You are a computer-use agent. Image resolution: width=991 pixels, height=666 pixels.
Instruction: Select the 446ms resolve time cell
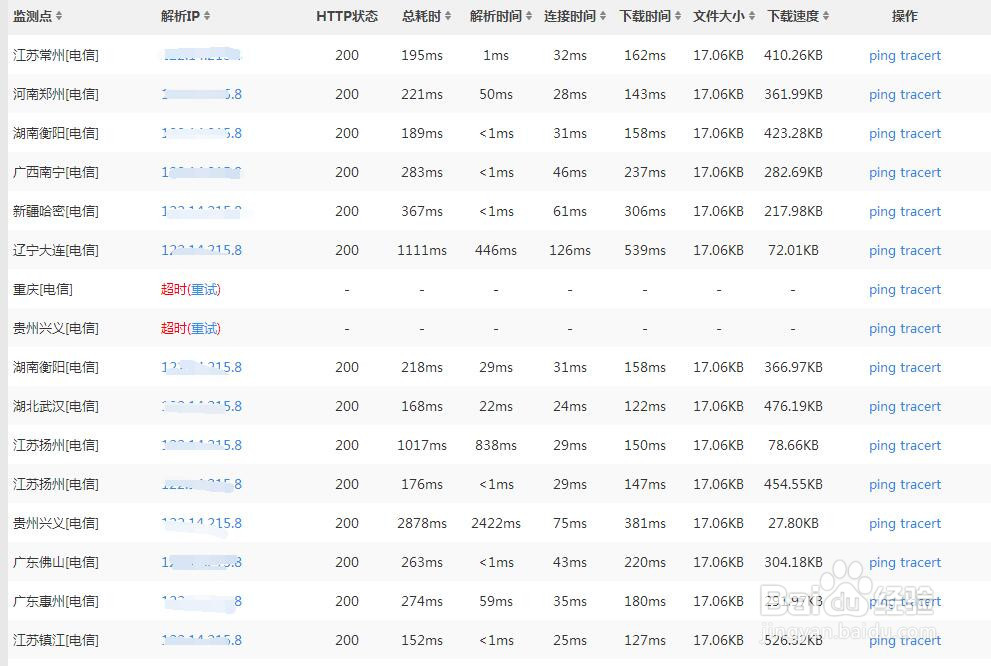coord(496,250)
